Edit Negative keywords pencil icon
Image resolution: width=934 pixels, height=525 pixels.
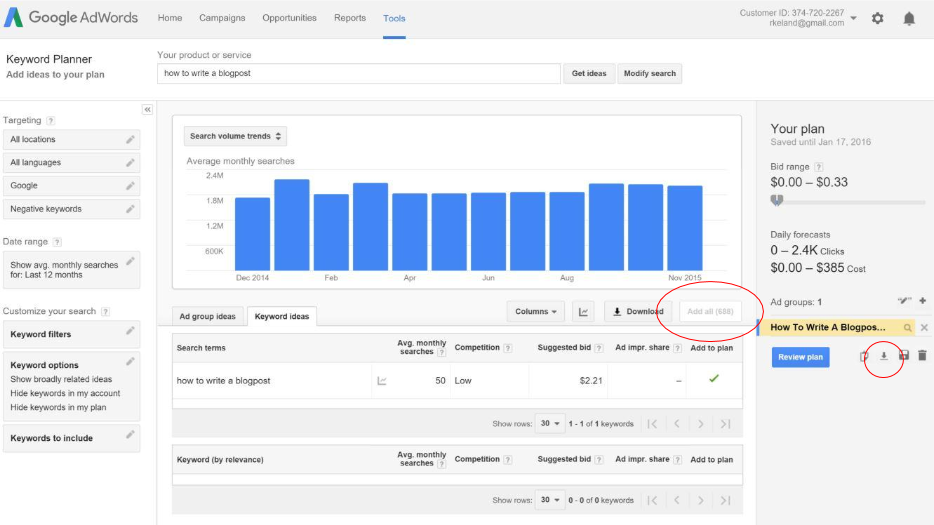click(x=130, y=209)
